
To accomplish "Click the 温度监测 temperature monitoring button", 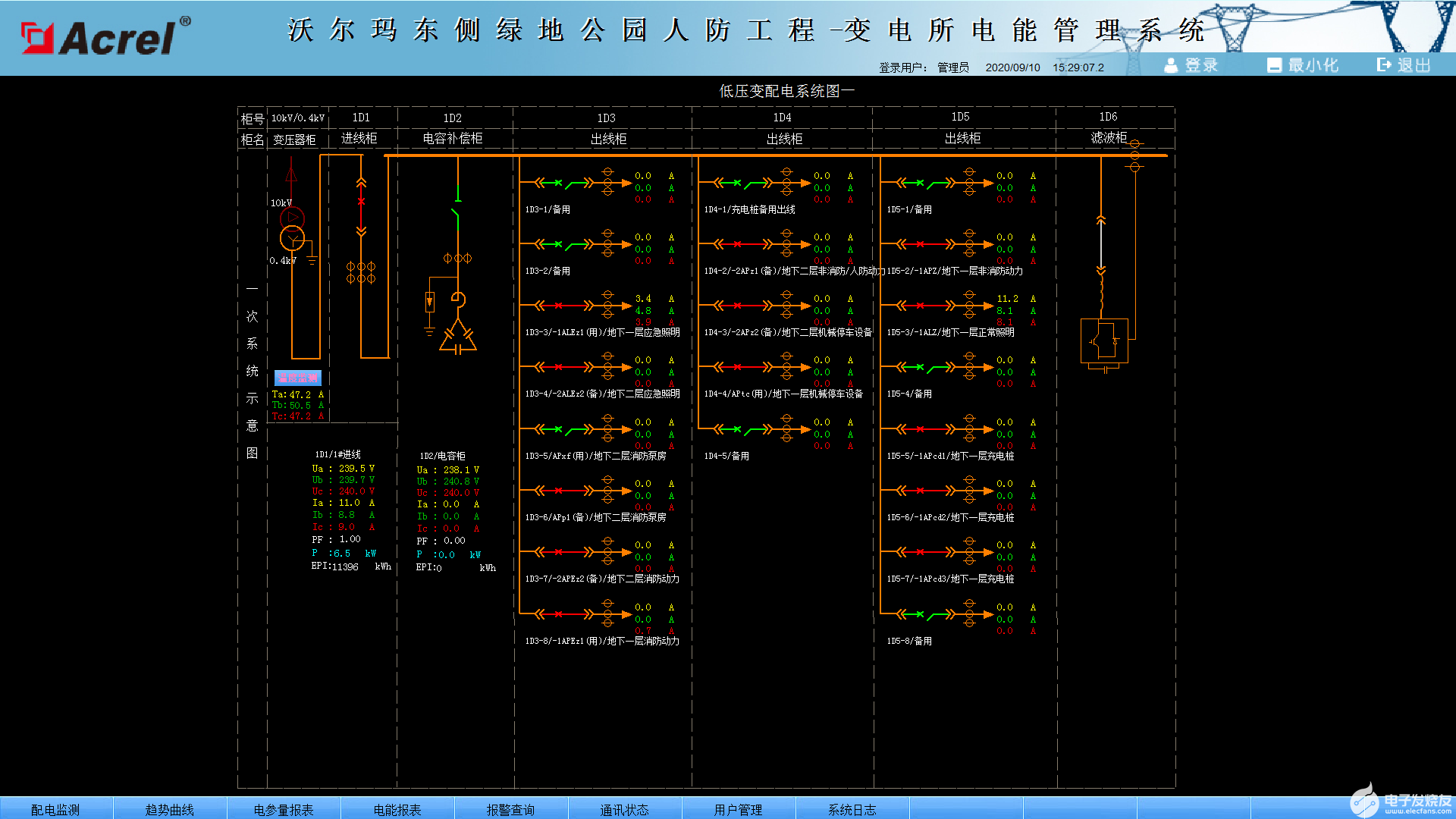I will click(x=297, y=378).
